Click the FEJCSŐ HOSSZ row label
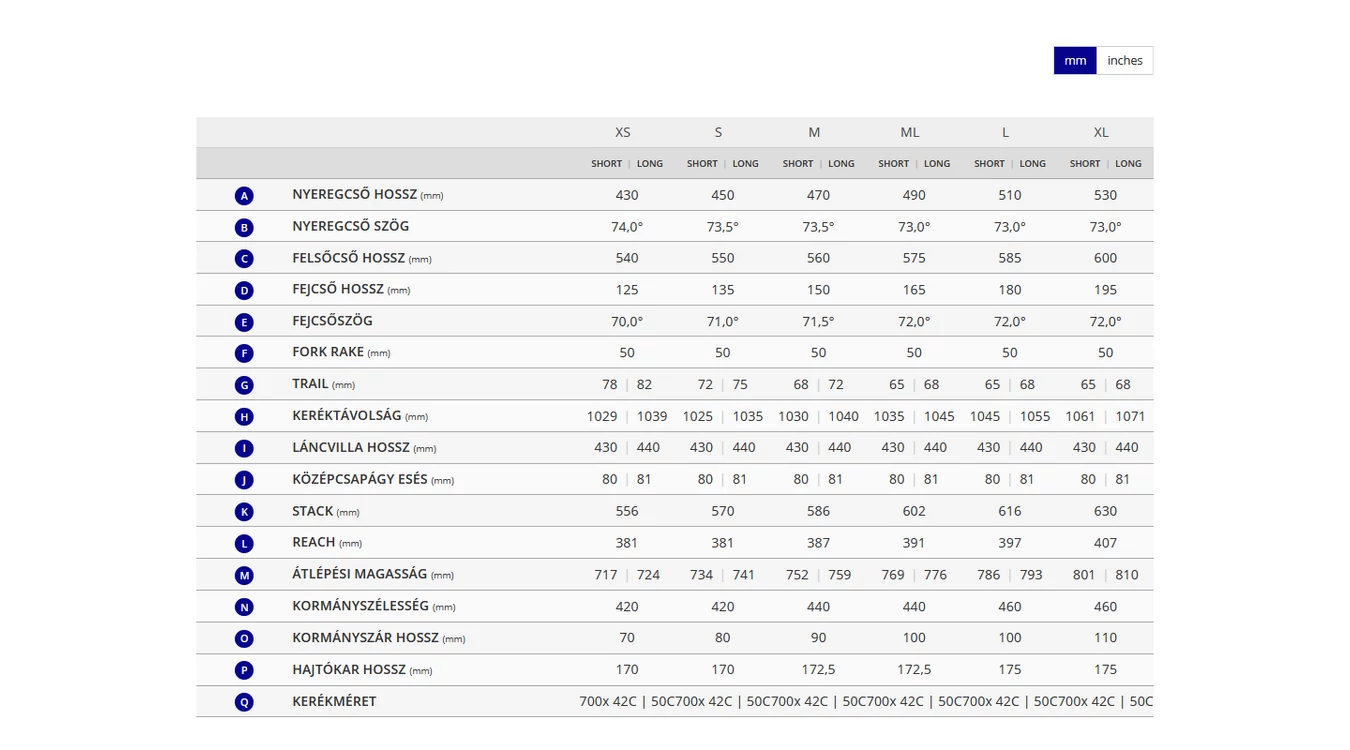The width and height of the screenshot is (1350, 750). tap(351, 289)
